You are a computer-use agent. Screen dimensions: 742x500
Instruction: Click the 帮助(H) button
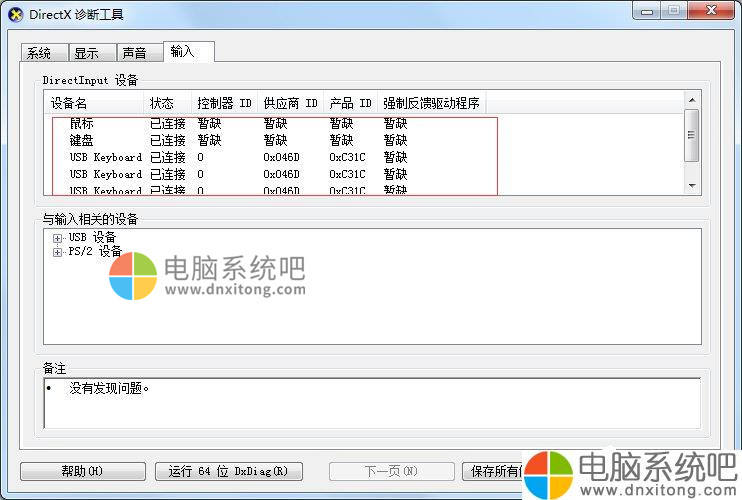[x=83, y=471]
